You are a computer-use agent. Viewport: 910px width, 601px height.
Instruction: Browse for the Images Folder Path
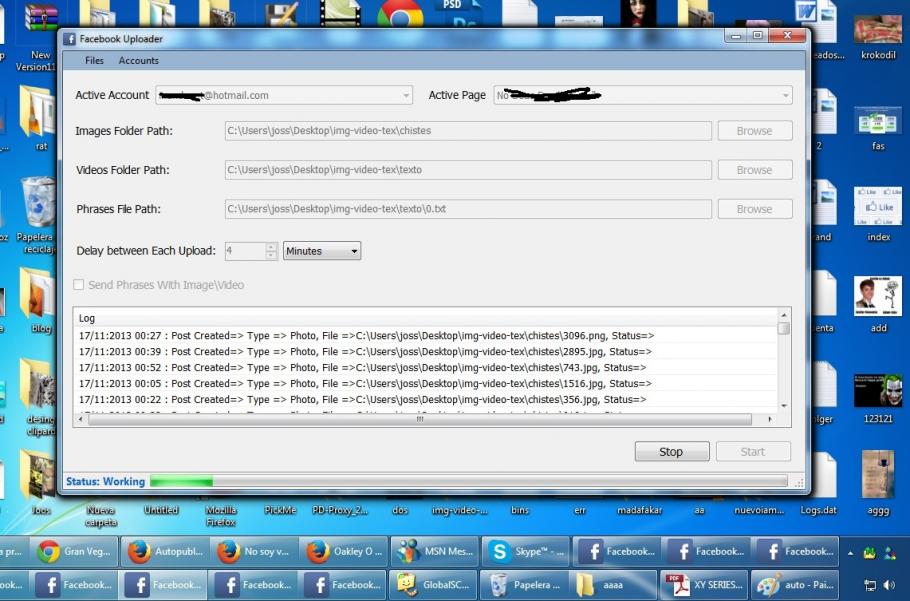coord(754,131)
